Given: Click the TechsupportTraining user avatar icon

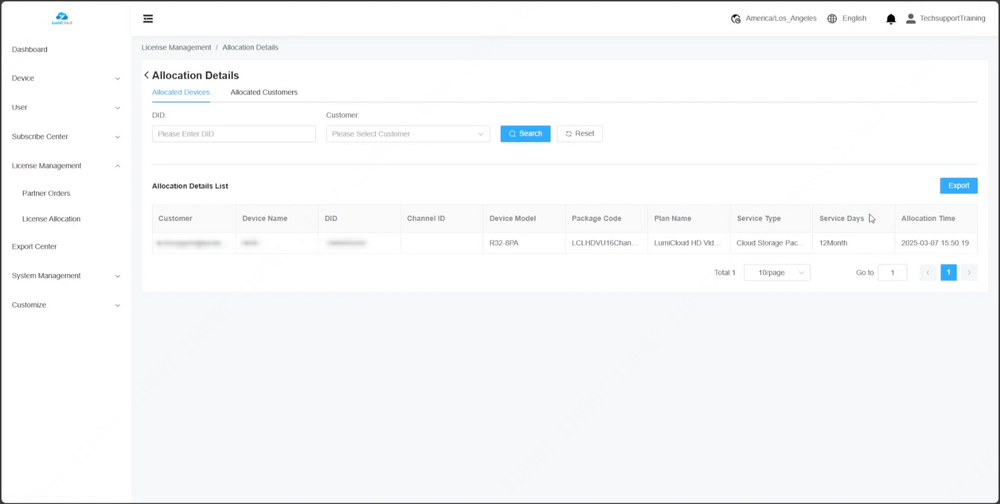Looking at the screenshot, I should (x=910, y=19).
